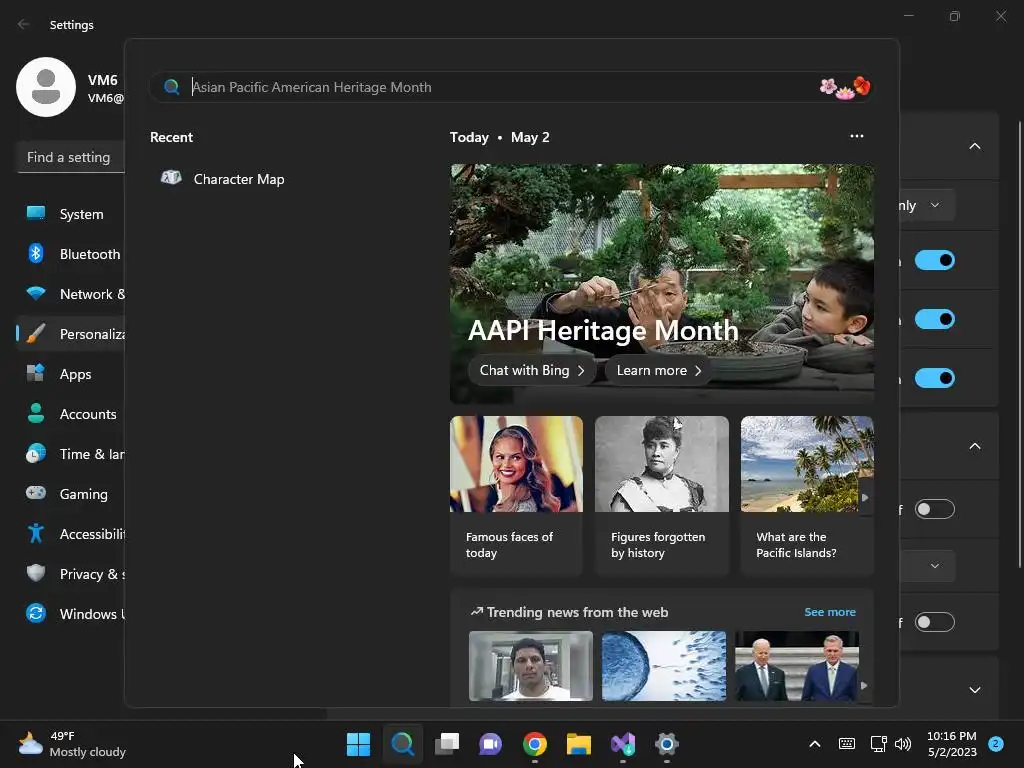Enable the first Off toggle in Settings
The image size is (1024, 768).
935,509
